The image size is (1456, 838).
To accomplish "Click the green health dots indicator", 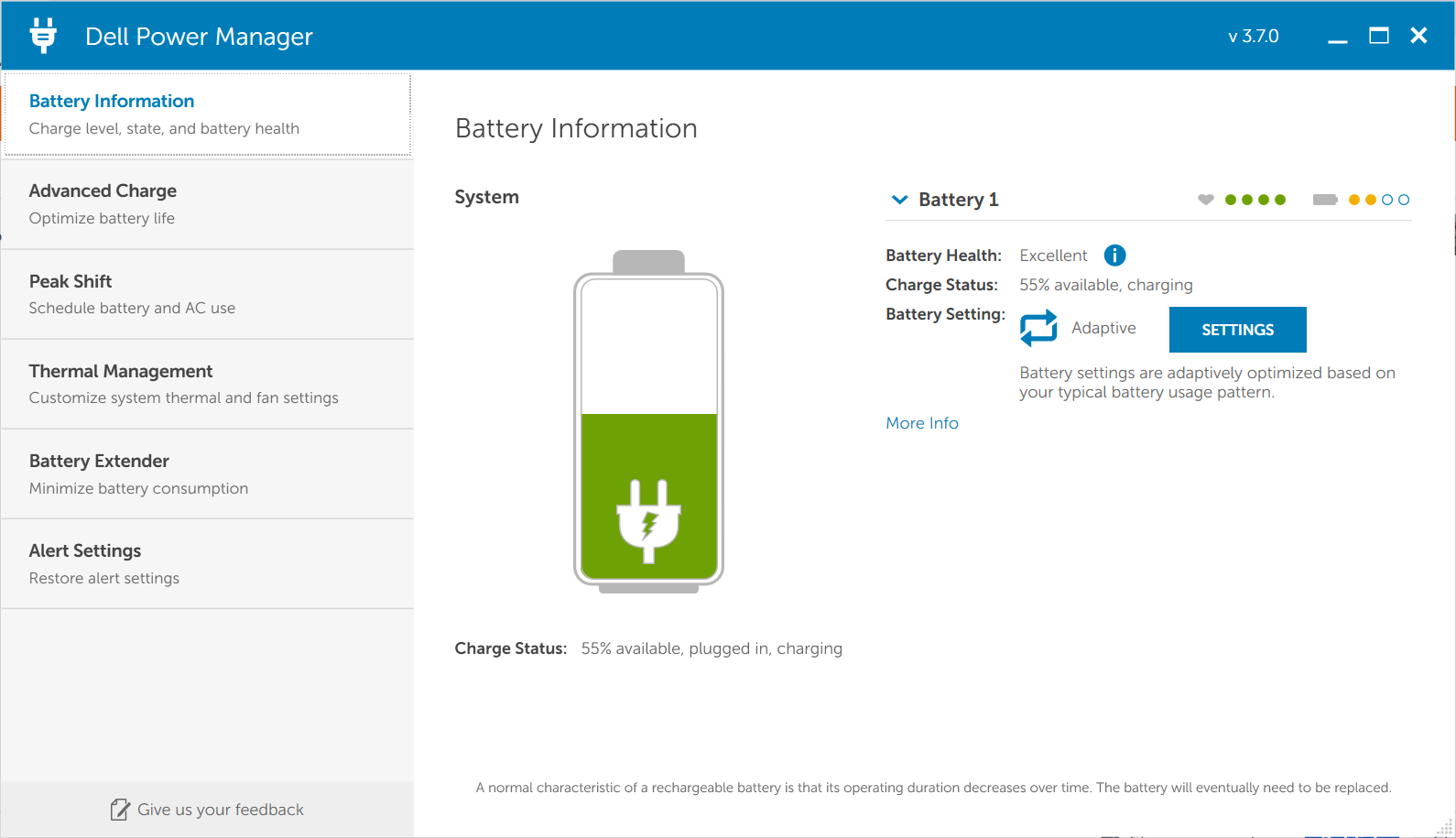I will tap(1255, 200).
